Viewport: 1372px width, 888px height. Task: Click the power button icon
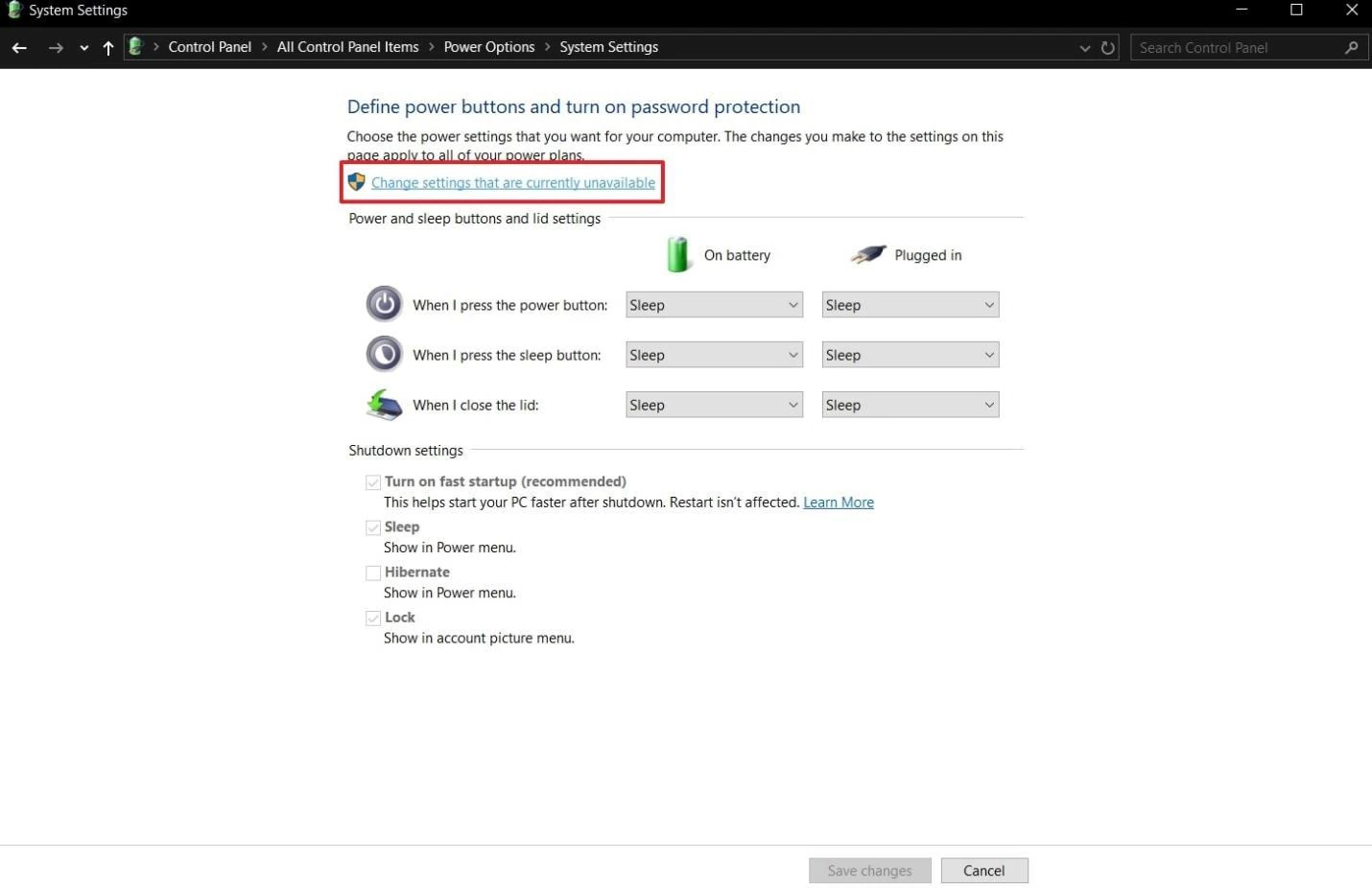click(x=384, y=305)
